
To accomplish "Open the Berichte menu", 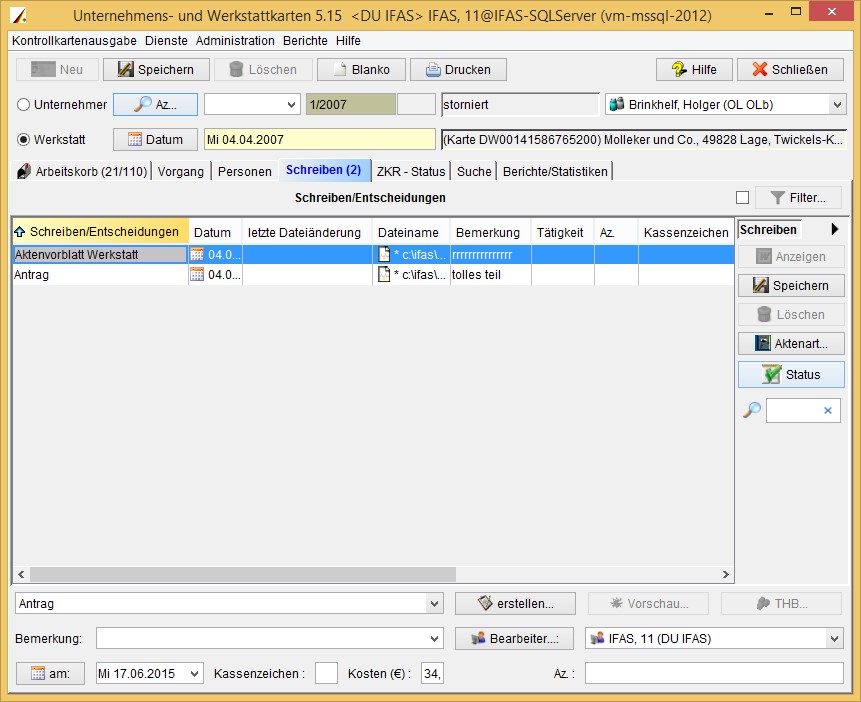I will (305, 41).
